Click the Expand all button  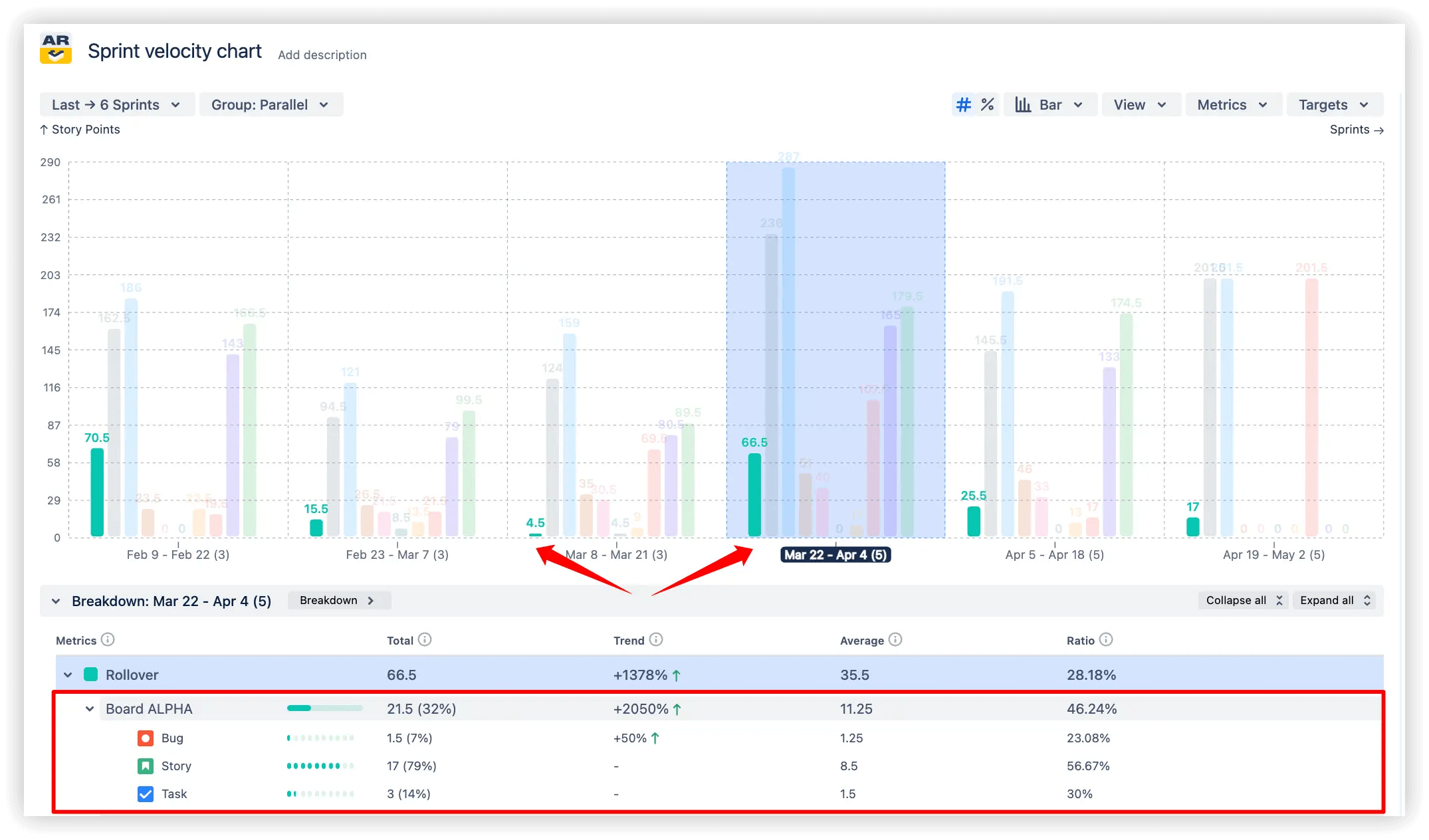pyautogui.click(x=1334, y=600)
